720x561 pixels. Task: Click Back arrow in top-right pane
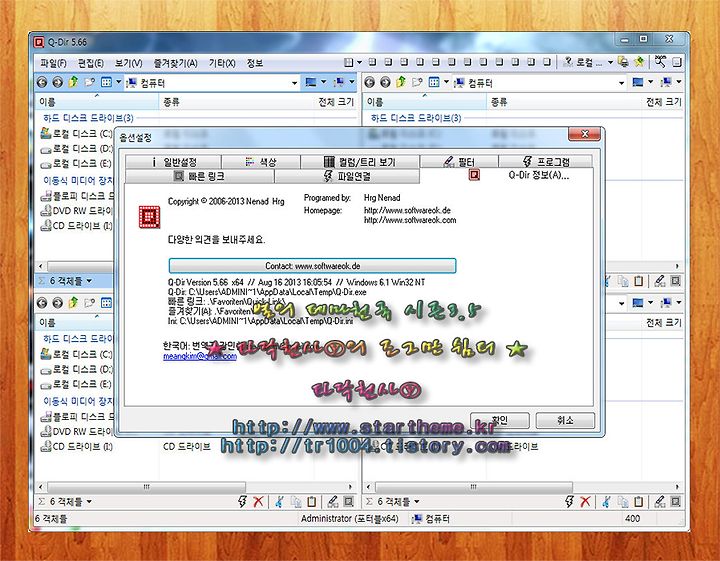tap(370, 82)
